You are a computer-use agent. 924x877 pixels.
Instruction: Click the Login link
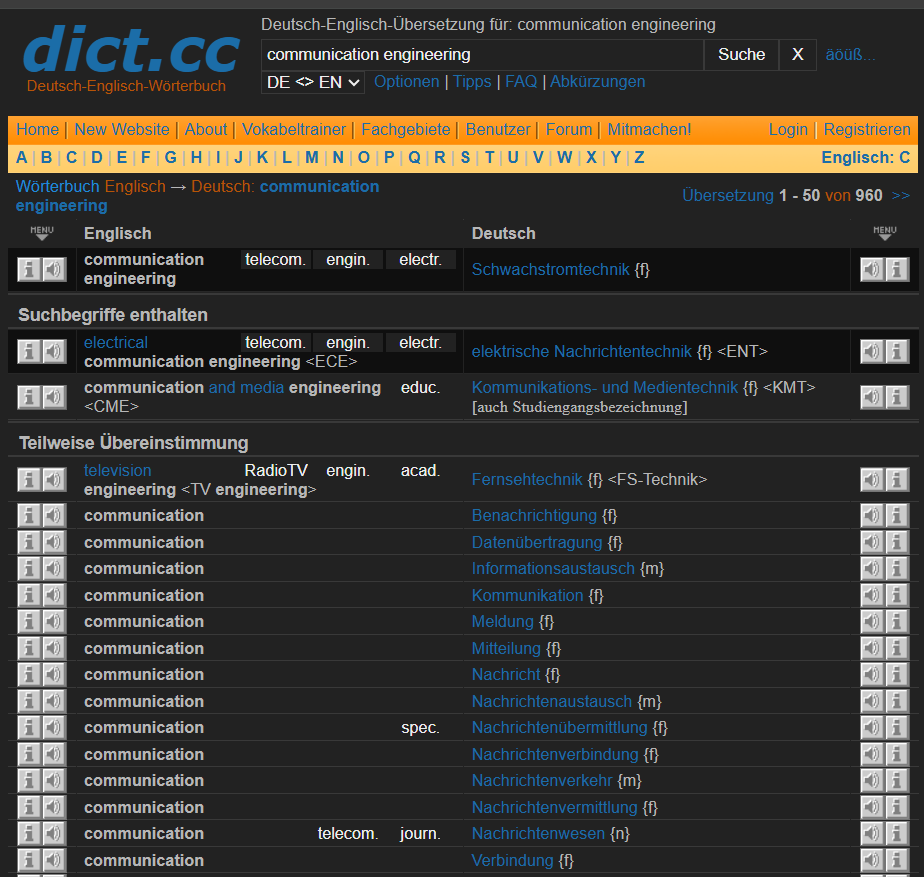788,129
